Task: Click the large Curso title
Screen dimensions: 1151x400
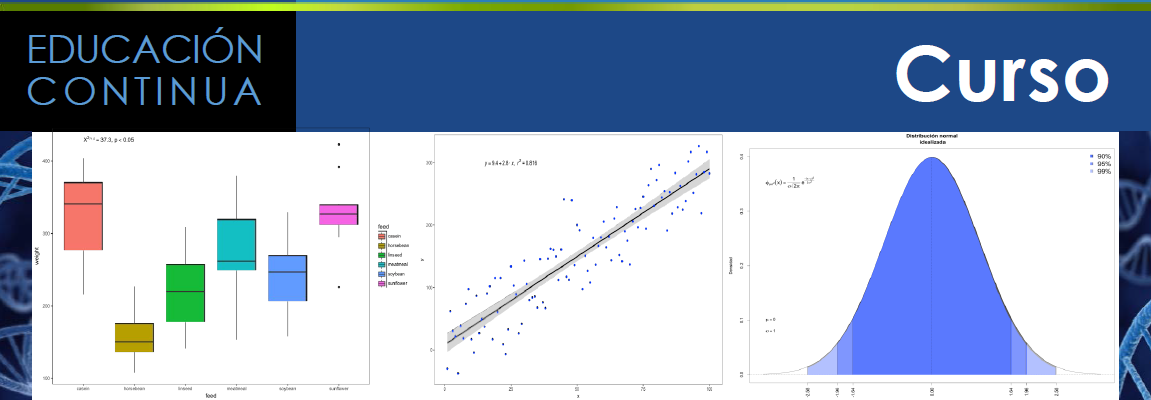Action: 1001,75
